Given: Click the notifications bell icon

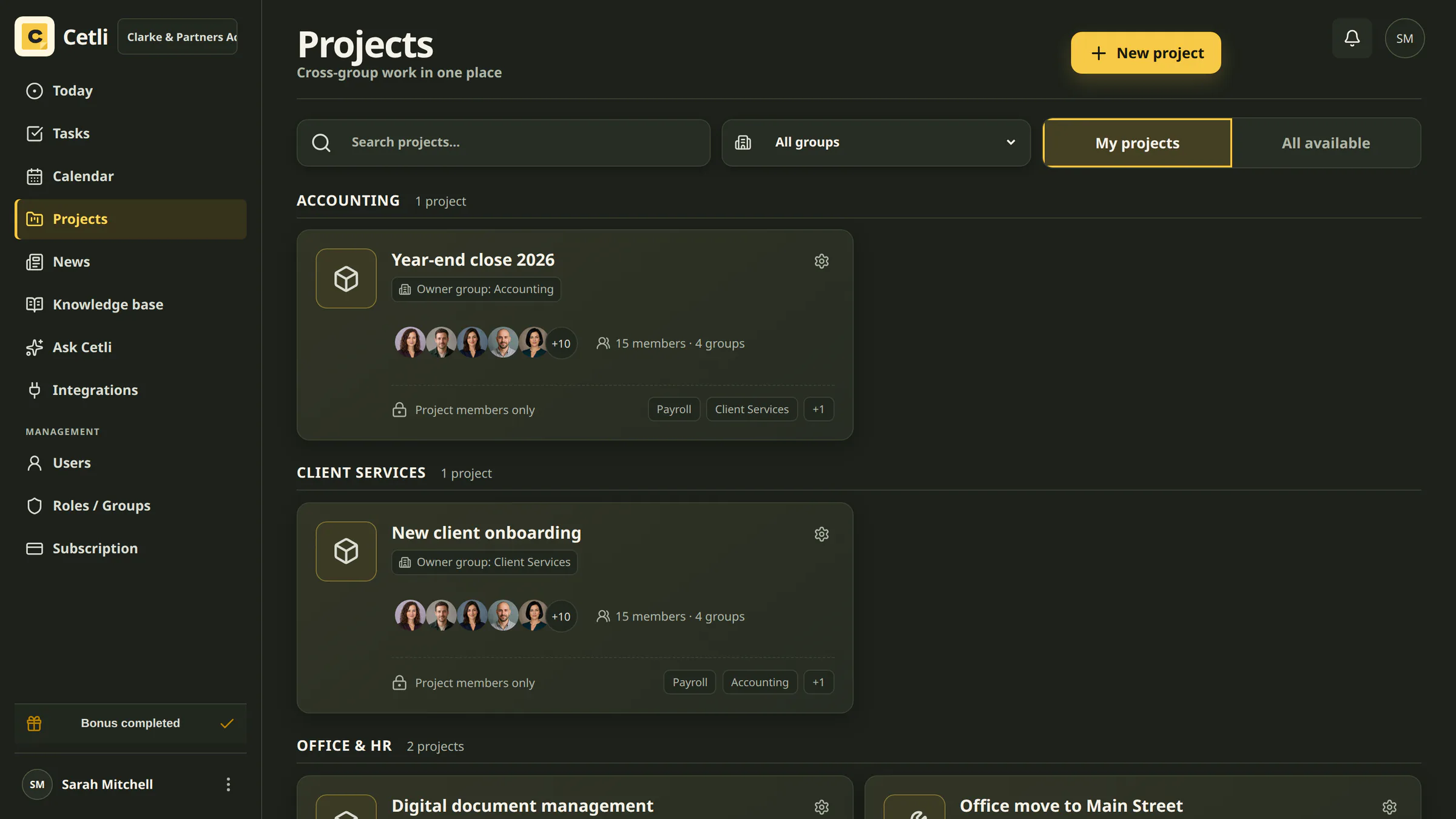Looking at the screenshot, I should 1352,38.
